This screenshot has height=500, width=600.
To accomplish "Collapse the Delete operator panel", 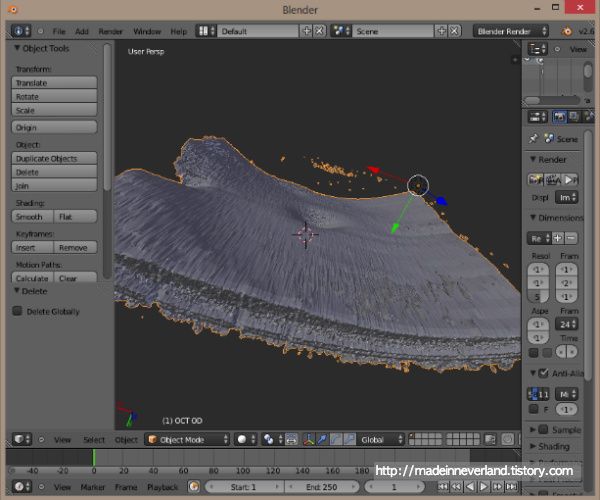I will pyautogui.click(x=17, y=291).
